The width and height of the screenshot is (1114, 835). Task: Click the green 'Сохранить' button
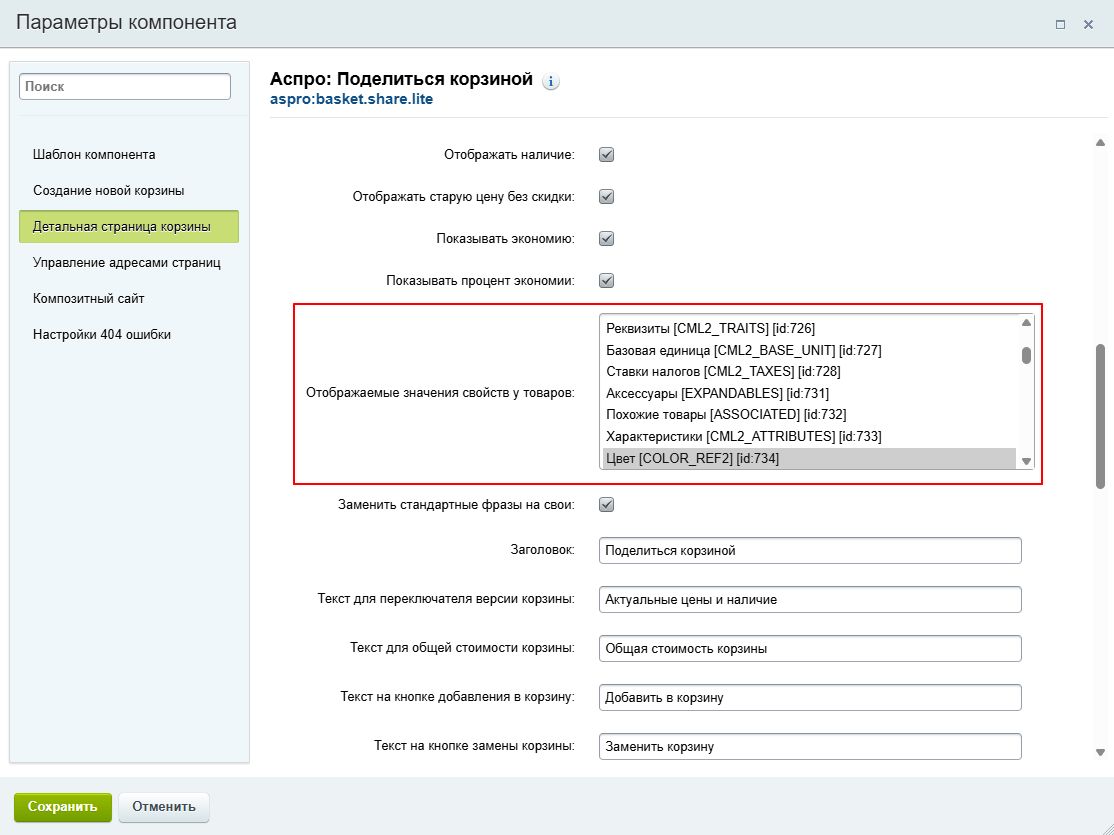click(x=62, y=807)
